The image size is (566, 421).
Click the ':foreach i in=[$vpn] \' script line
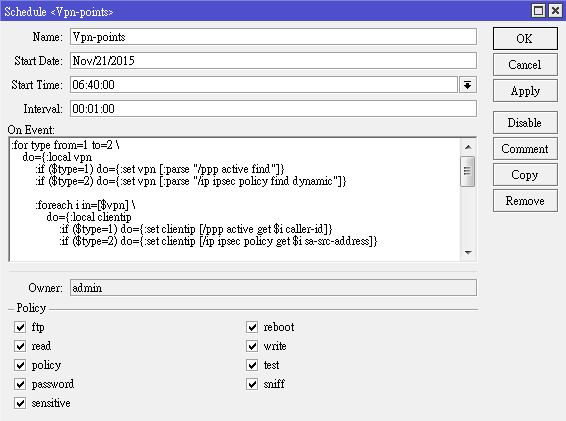85,205
